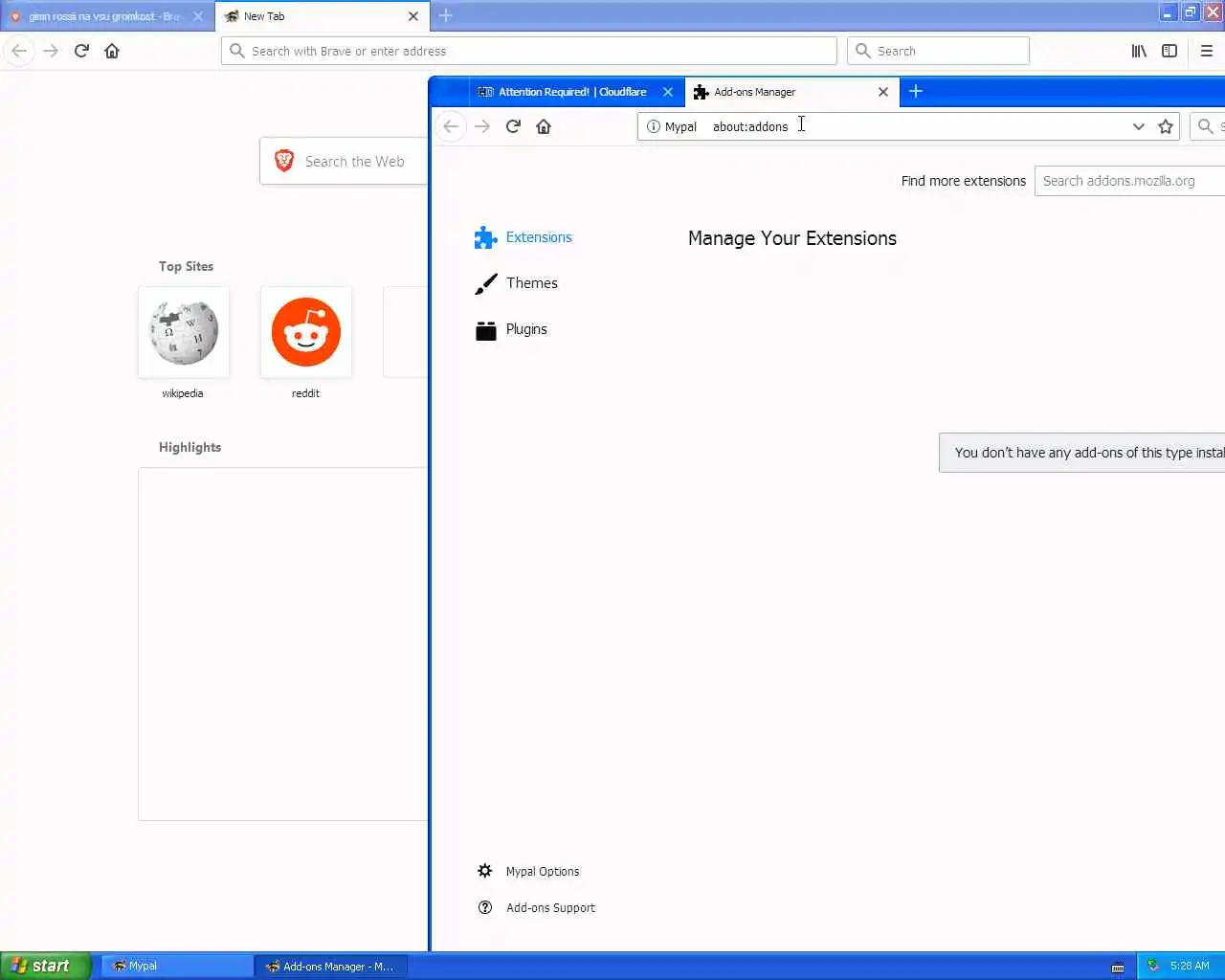Focus Brave Search box in toolbar
This screenshot has width=1225, height=980.
(x=938, y=51)
